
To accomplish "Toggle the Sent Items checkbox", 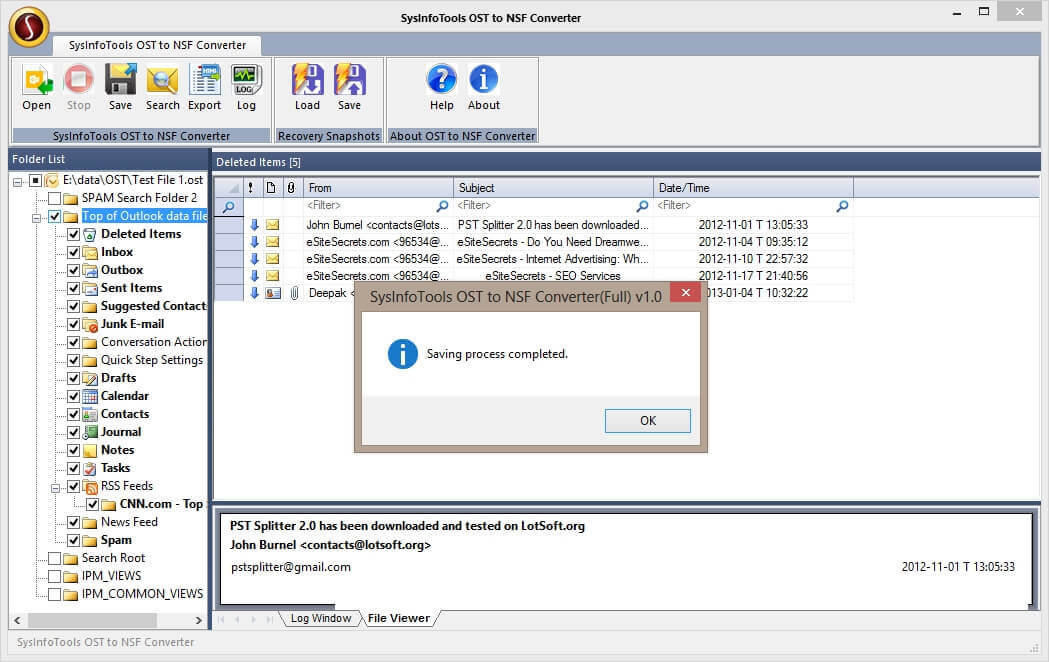I will (74, 288).
